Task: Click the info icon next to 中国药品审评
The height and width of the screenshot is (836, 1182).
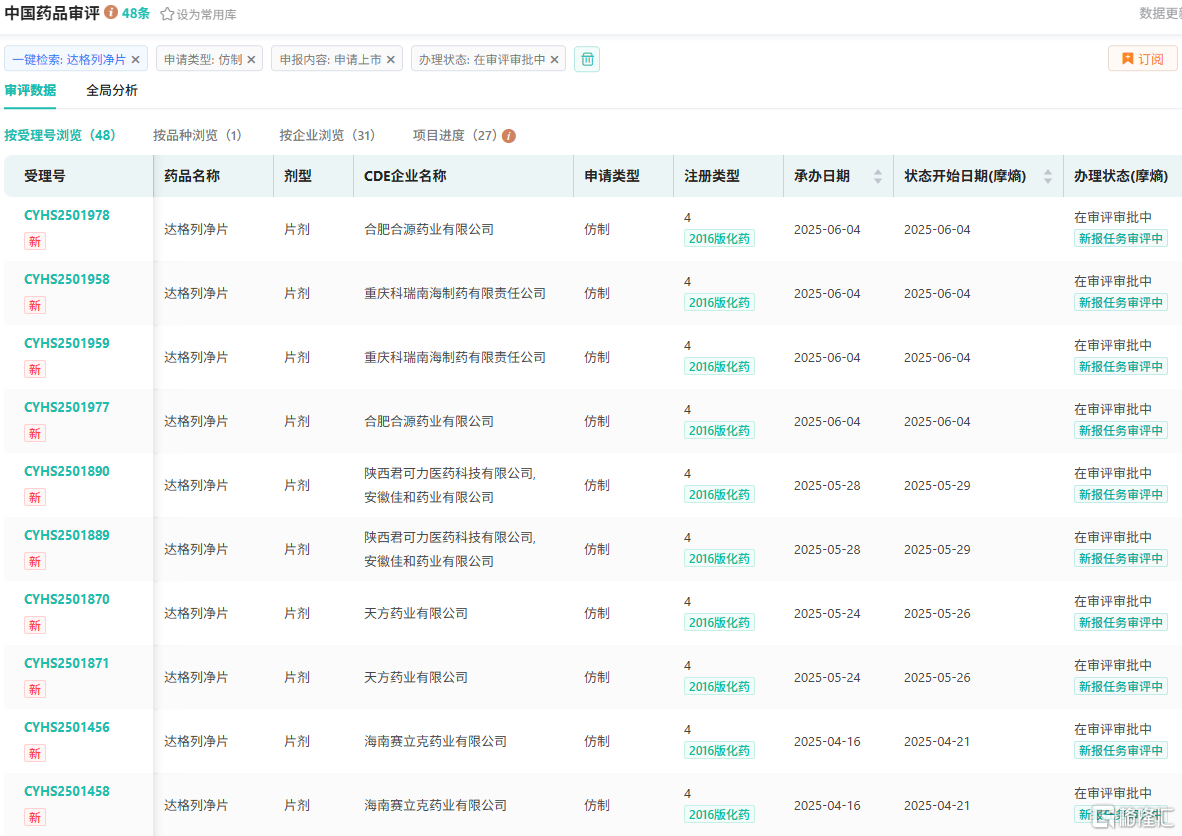Action: (111, 12)
